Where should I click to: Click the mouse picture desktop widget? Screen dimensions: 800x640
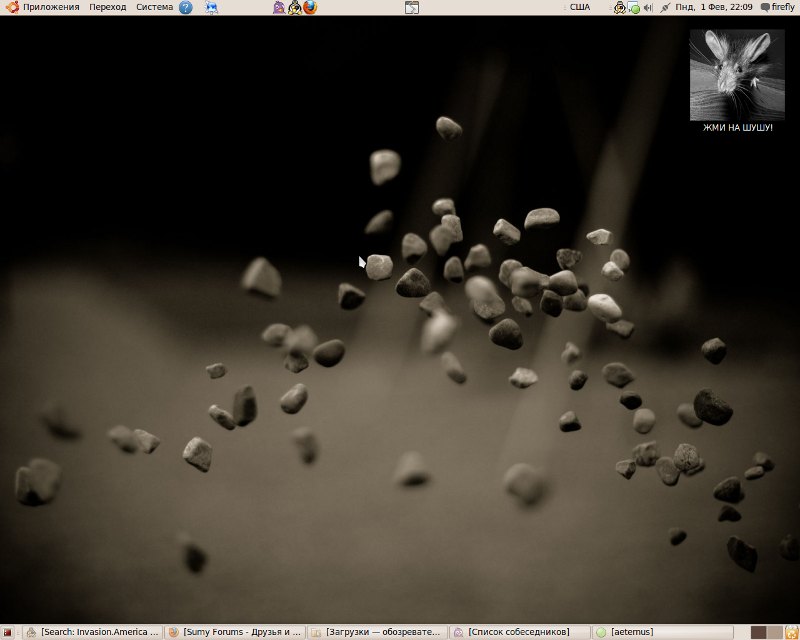[737, 75]
